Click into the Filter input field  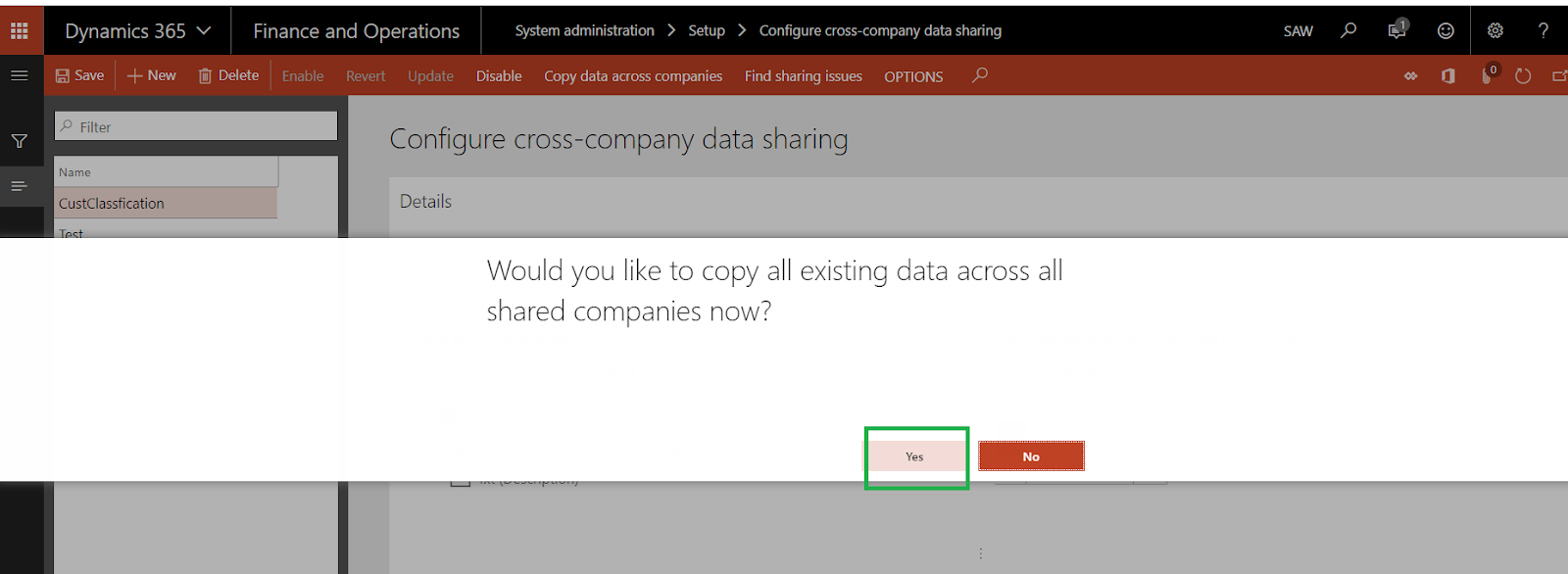coord(196,126)
